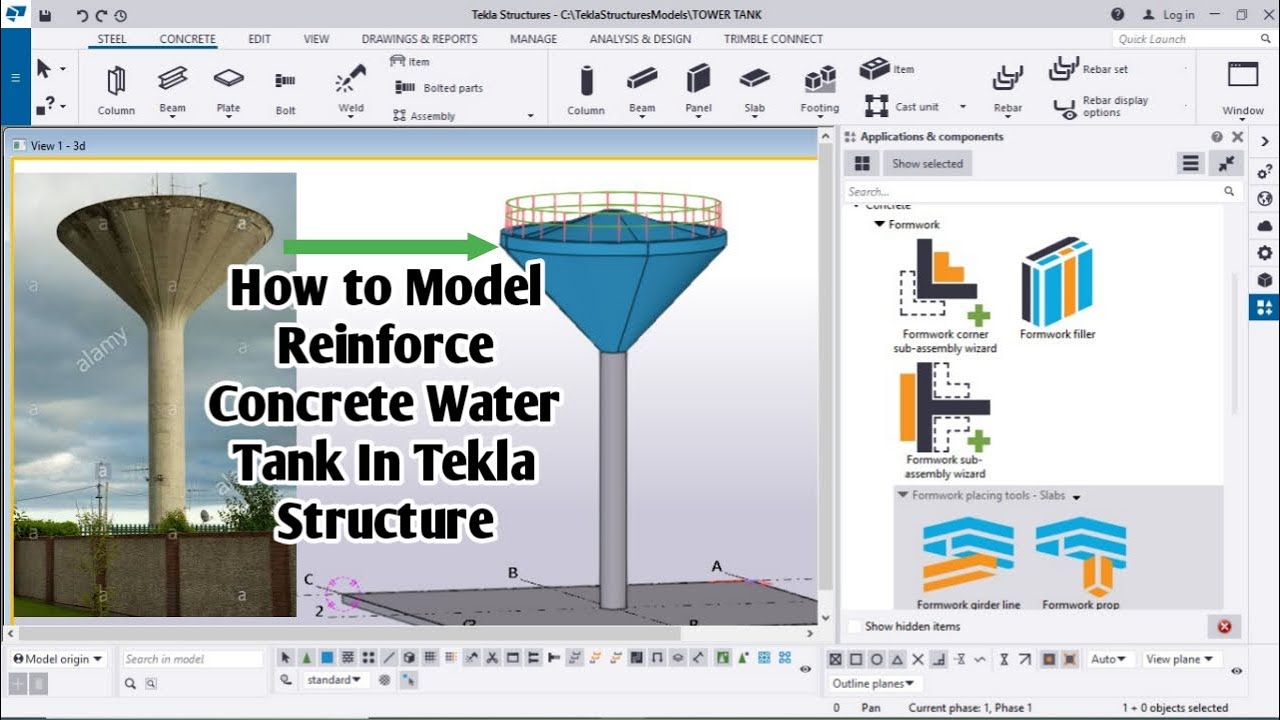Switch to the CONCRETE ribbon tab

pyautogui.click(x=187, y=39)
